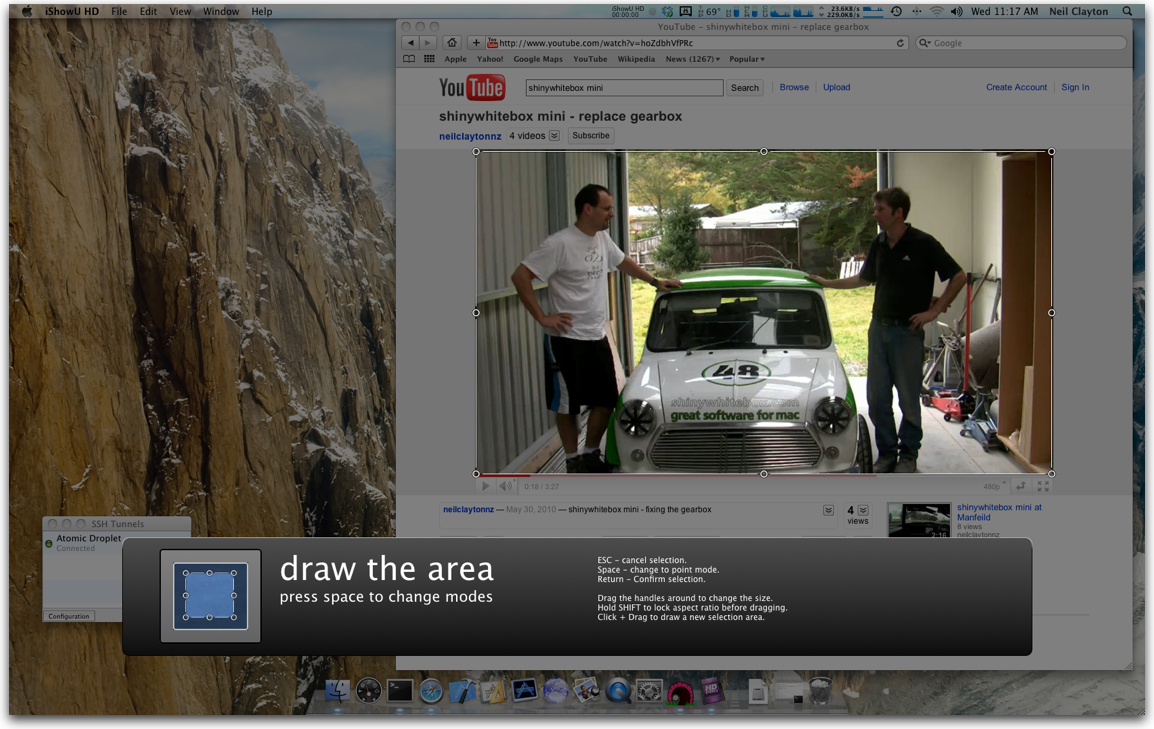
Task: Expand the 4 videos dropdown arrow
Action: pos(554,136)
